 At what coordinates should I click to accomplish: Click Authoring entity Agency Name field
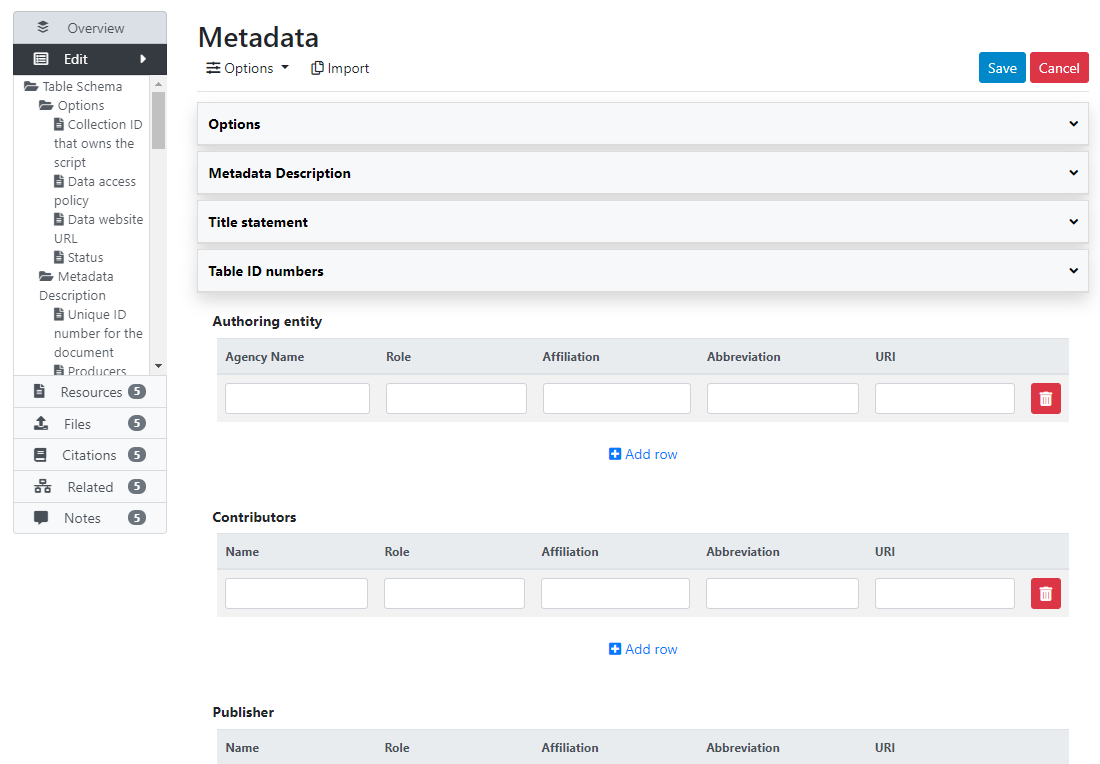[x=297, y=398]
